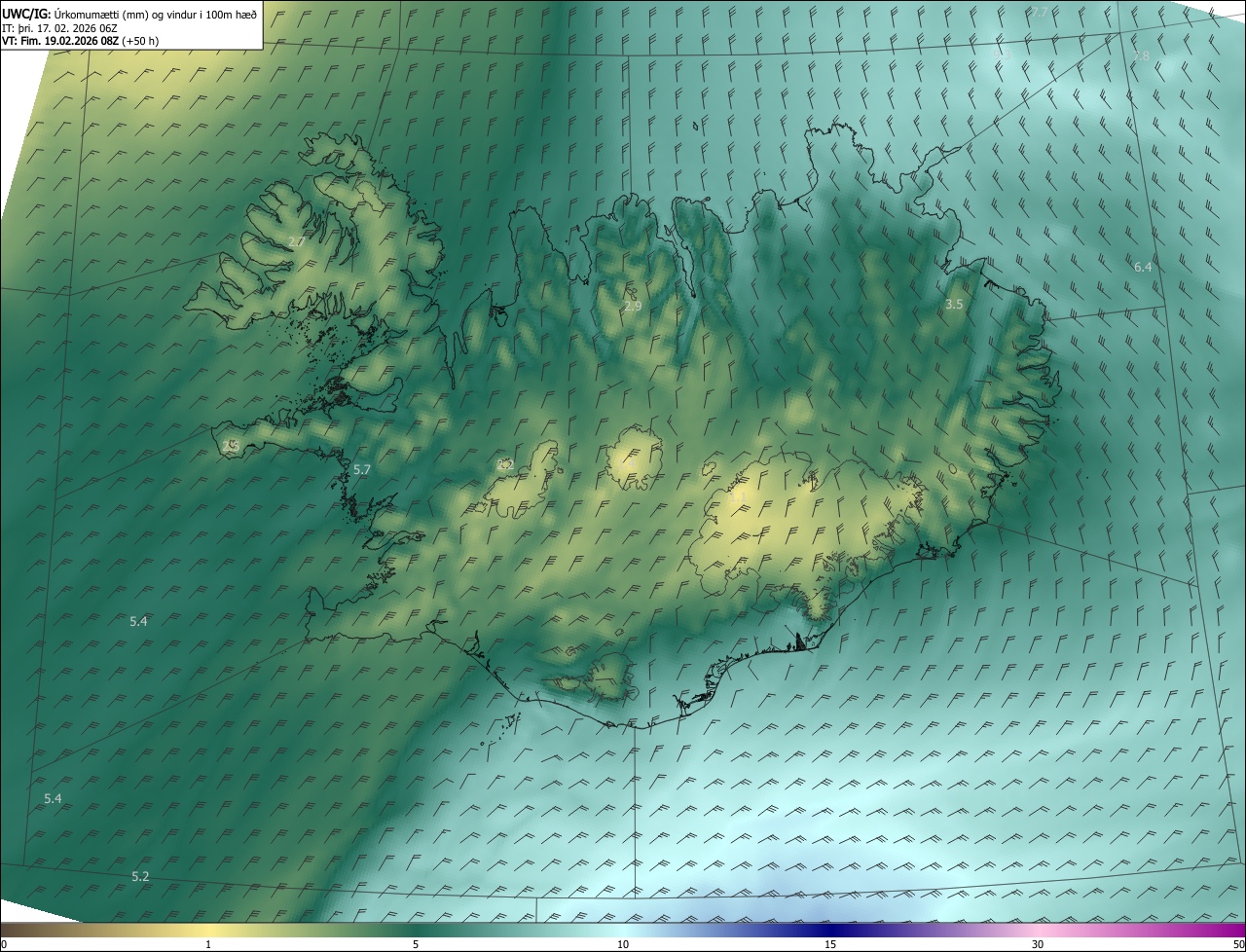1246x952 pixels.
Task: Click the 3.5 value in east Iceland
Action: click(x=954, y=305)
